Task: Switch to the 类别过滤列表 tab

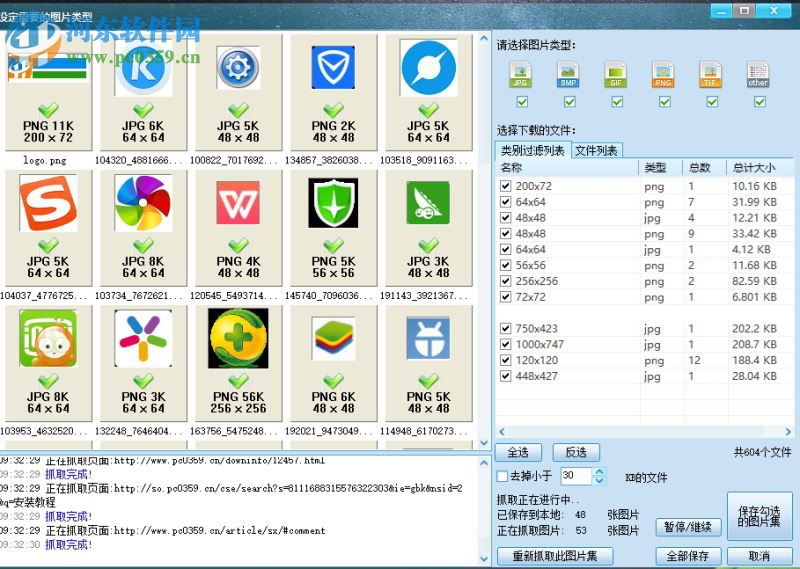Action: click(x=533, y=151)
